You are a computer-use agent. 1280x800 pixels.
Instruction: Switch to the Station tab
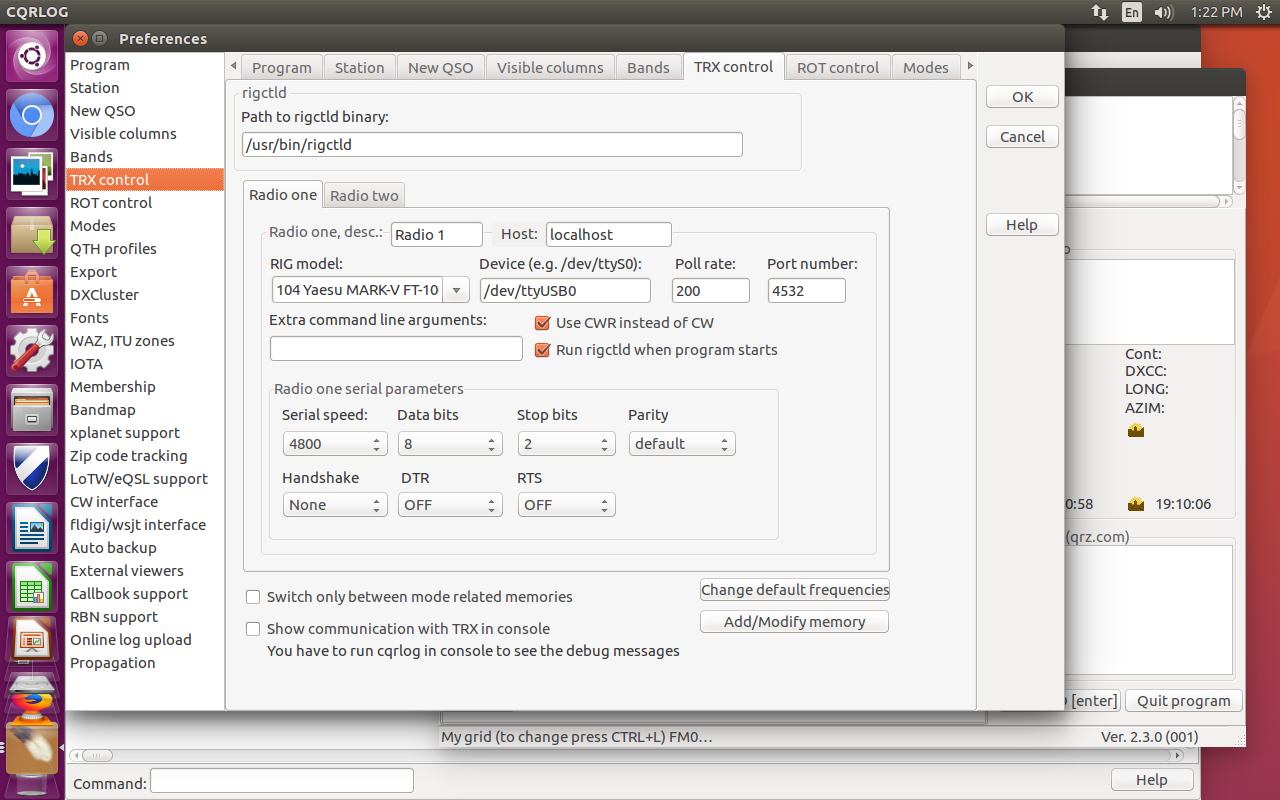pos(359,68)
